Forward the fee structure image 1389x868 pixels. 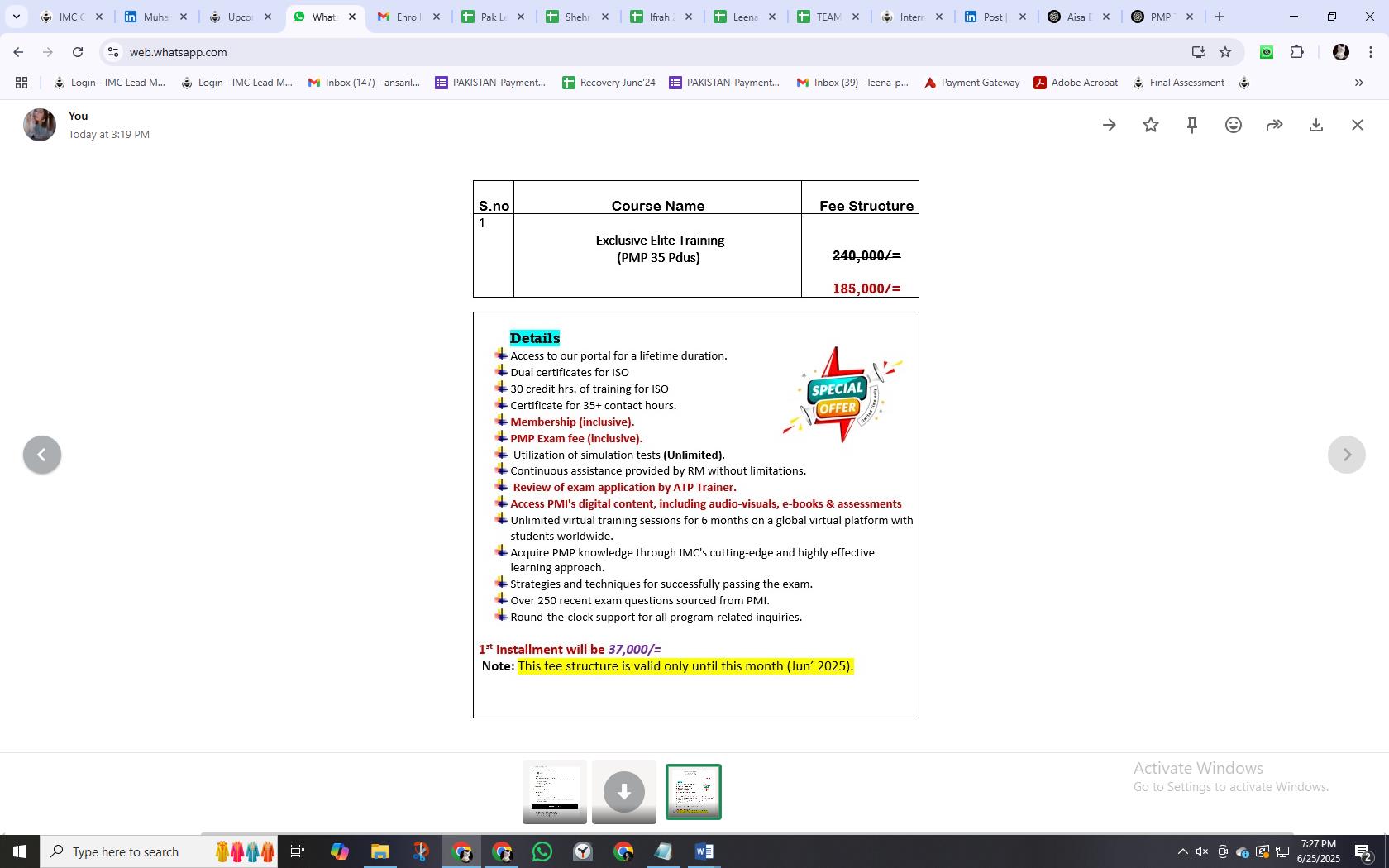click(1275, 125)
